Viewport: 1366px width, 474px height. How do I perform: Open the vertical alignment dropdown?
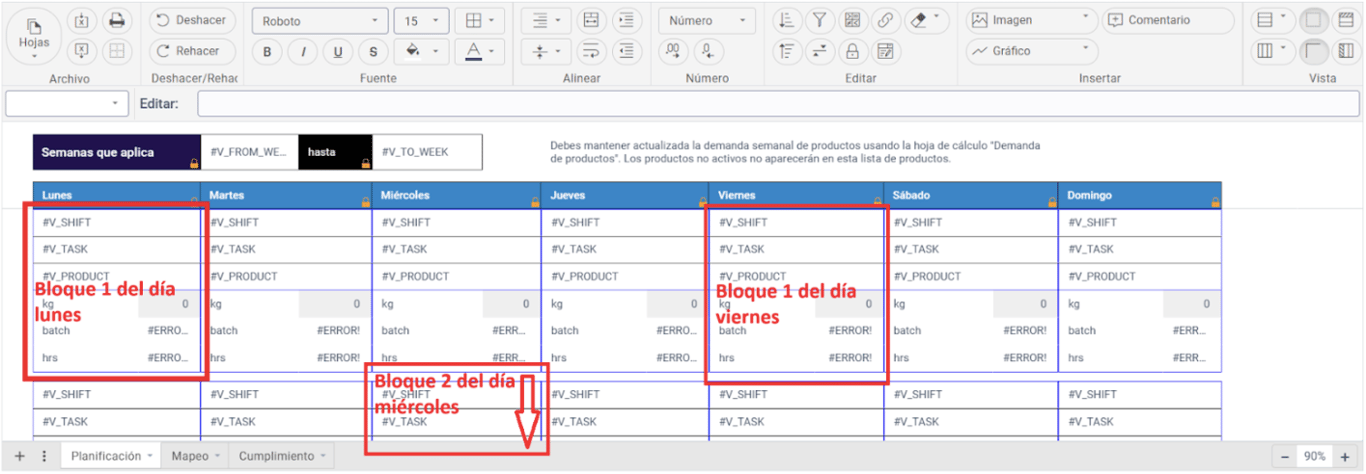coord(546,51)
